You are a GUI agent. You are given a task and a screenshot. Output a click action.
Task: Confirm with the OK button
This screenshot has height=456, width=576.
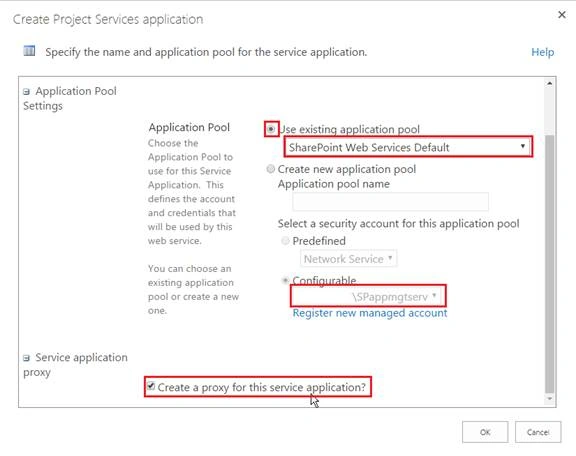[x=485, y=432]
